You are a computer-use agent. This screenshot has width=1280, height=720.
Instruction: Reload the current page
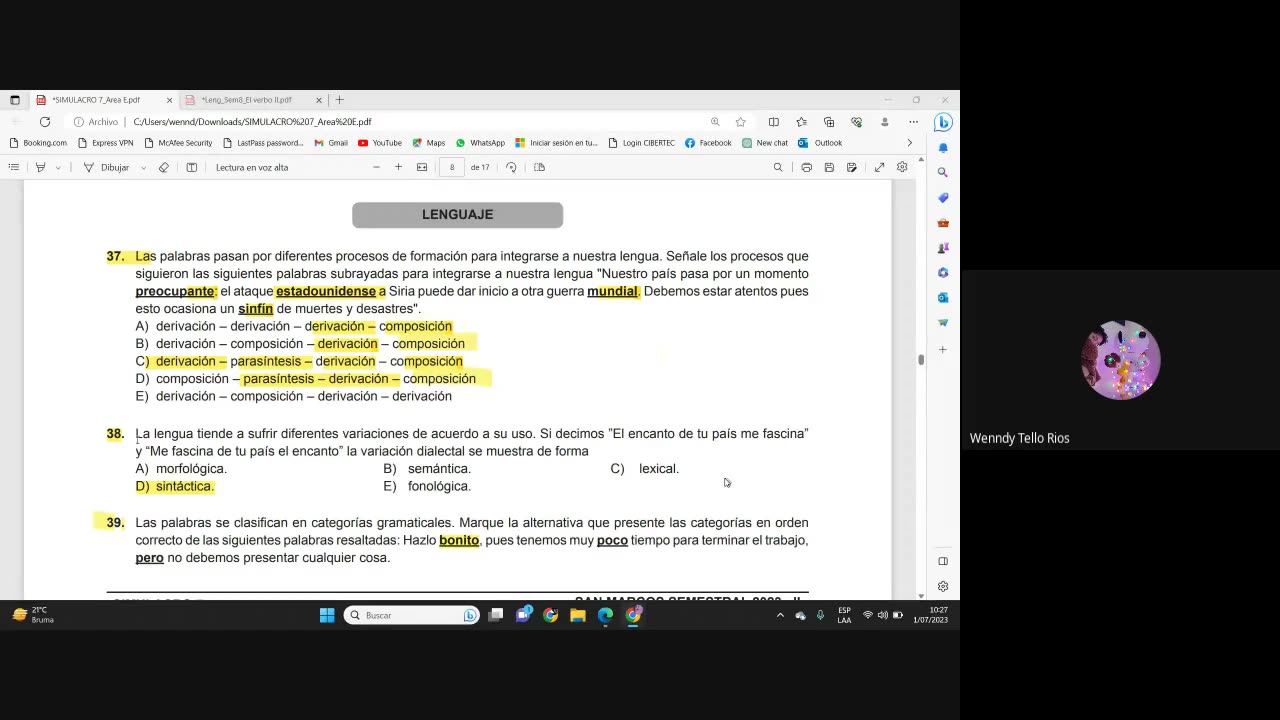tap(45, 122)
